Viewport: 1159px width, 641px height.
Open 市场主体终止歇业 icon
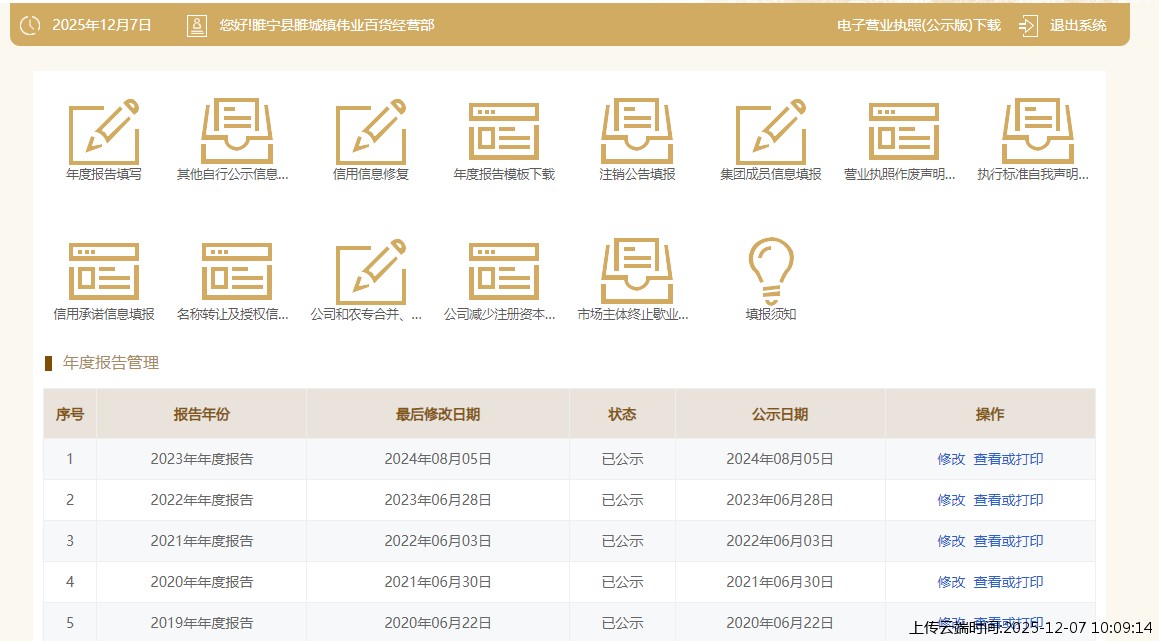tap(637, 273)
